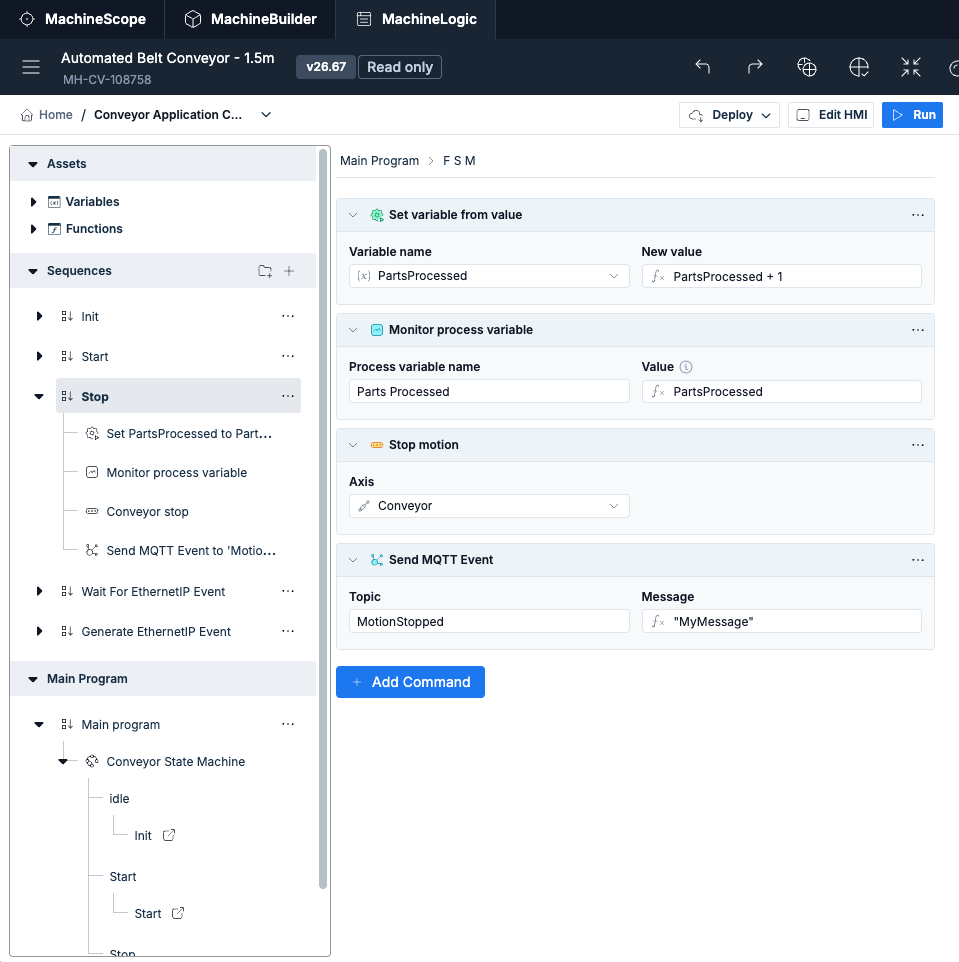Image resolution: width=959 pixels, height=962 pixels.
Task: Click the Functions icon in Assets
Action: pos(54,229)
